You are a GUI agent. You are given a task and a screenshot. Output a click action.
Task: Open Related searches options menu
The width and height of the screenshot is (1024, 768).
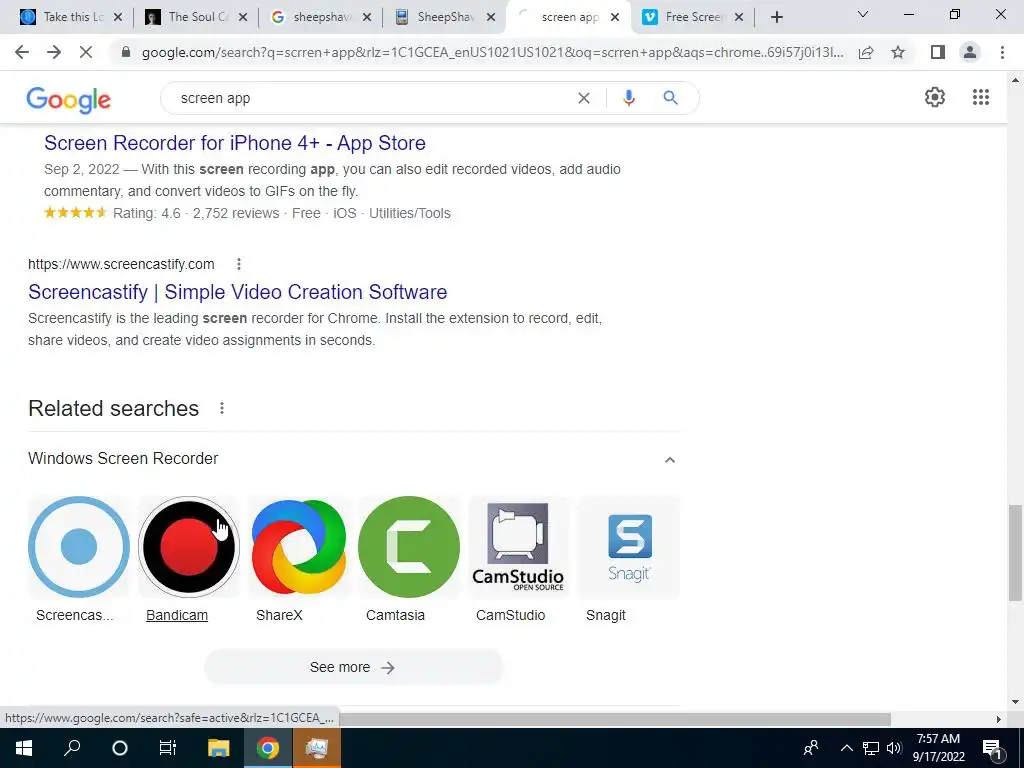coord(222,408)
